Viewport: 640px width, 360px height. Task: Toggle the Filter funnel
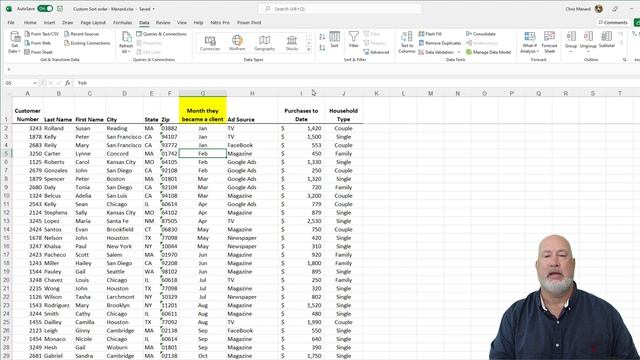353,40
